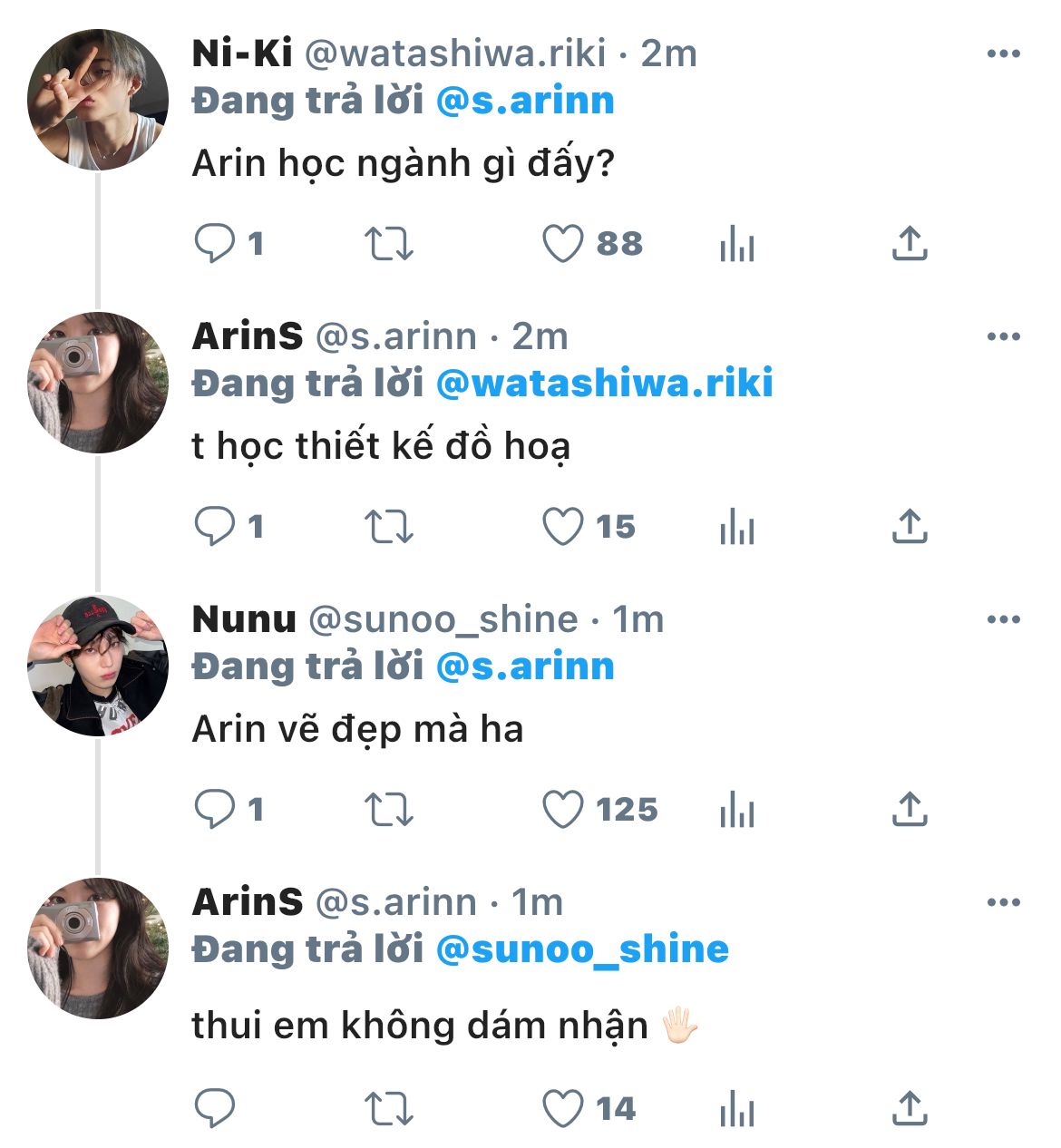Open more options on Ni-Ki's tweet
1061x1148 pixels.
1003,54
